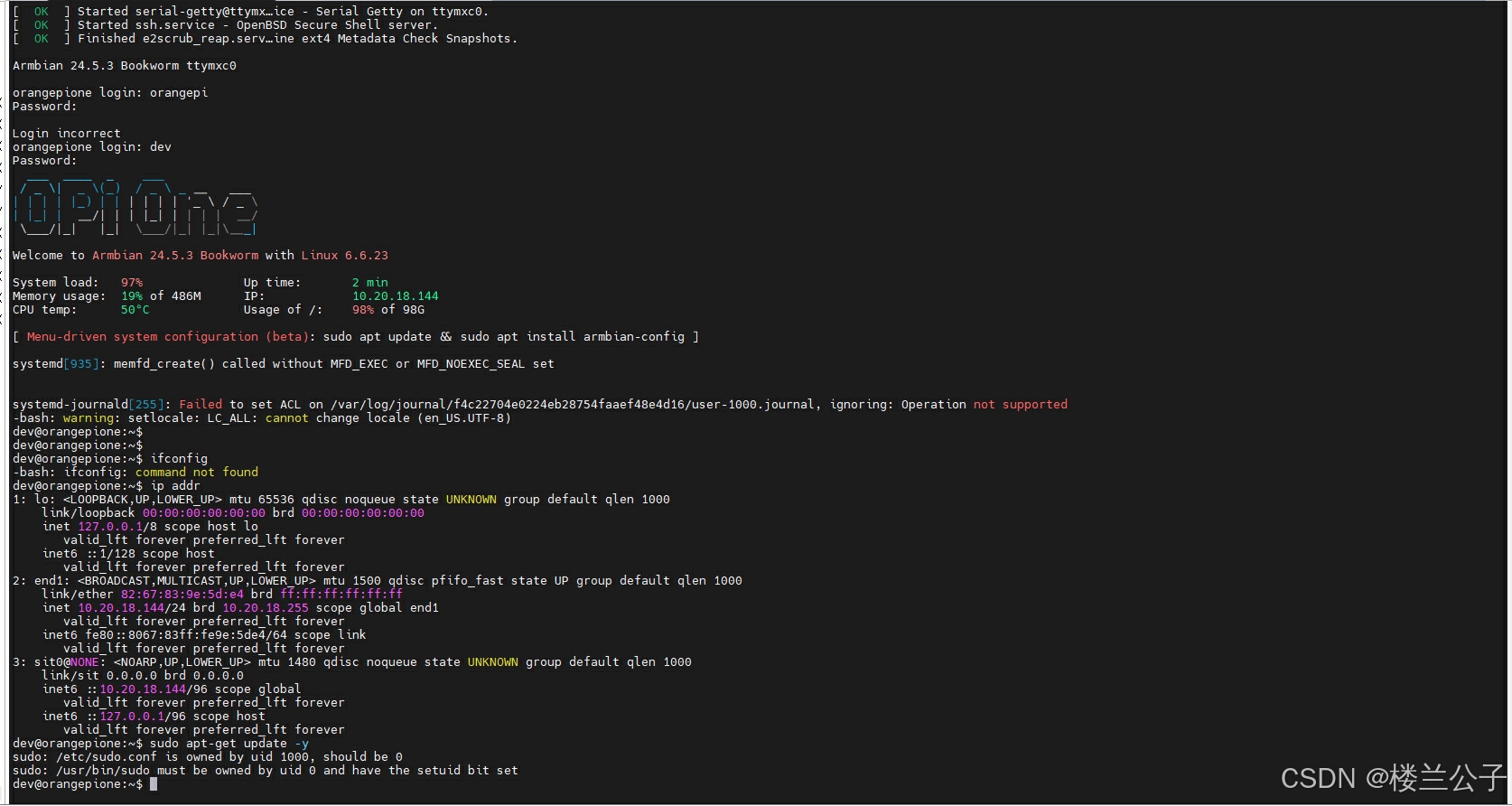Viewport: 1512px width, 806px height.
Task: Click the memory total '486M'
Action: point(186,296)
